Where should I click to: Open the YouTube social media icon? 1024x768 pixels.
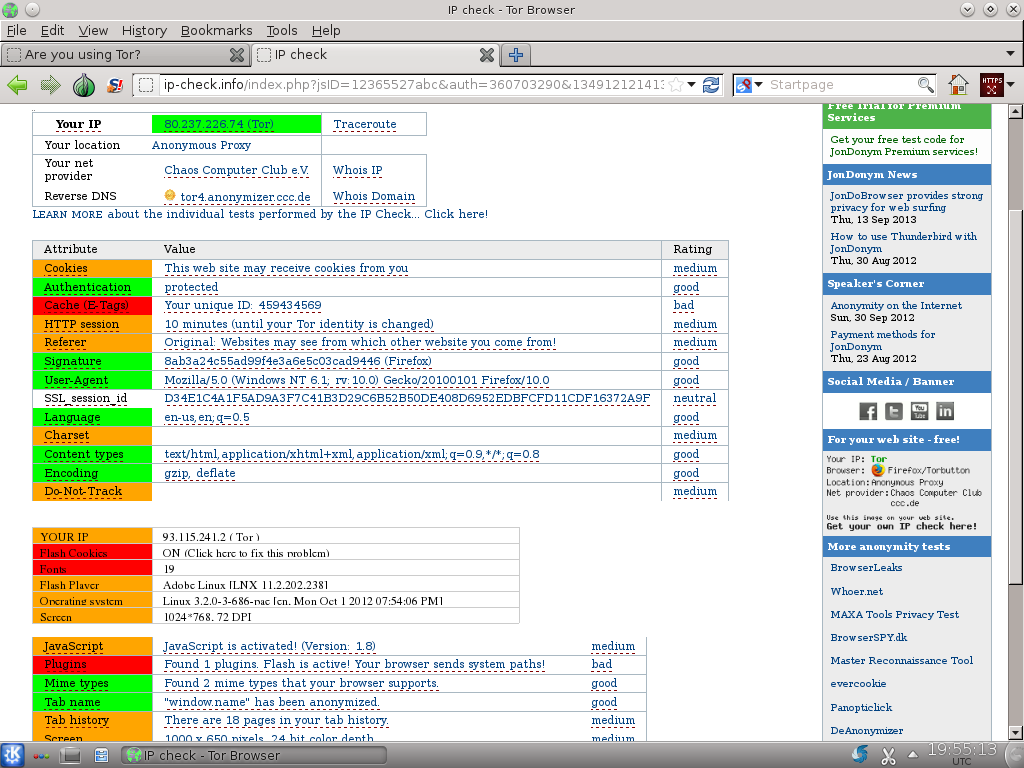click(919, 411)
